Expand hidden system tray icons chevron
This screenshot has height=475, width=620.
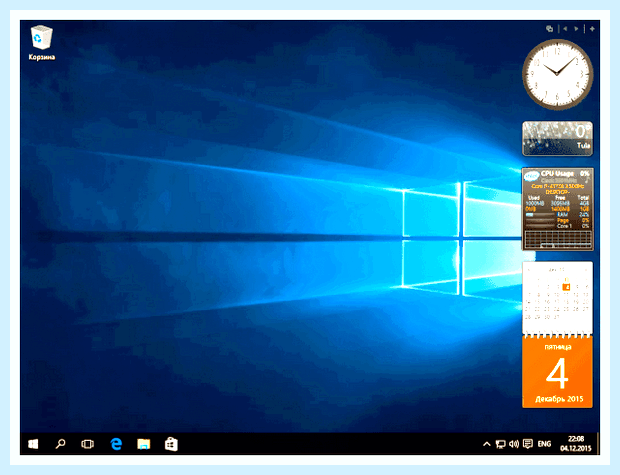487,444
